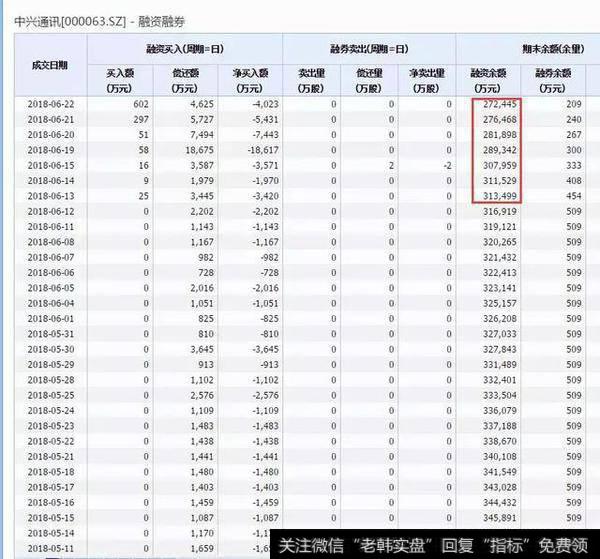This screenshot has height=559, width=600.
Task: Click the 602 buy amount cell
Action: (141, 104)
